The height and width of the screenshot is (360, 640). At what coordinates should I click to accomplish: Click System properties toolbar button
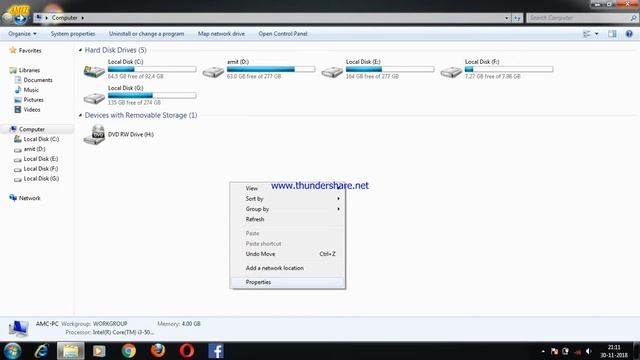73,34
